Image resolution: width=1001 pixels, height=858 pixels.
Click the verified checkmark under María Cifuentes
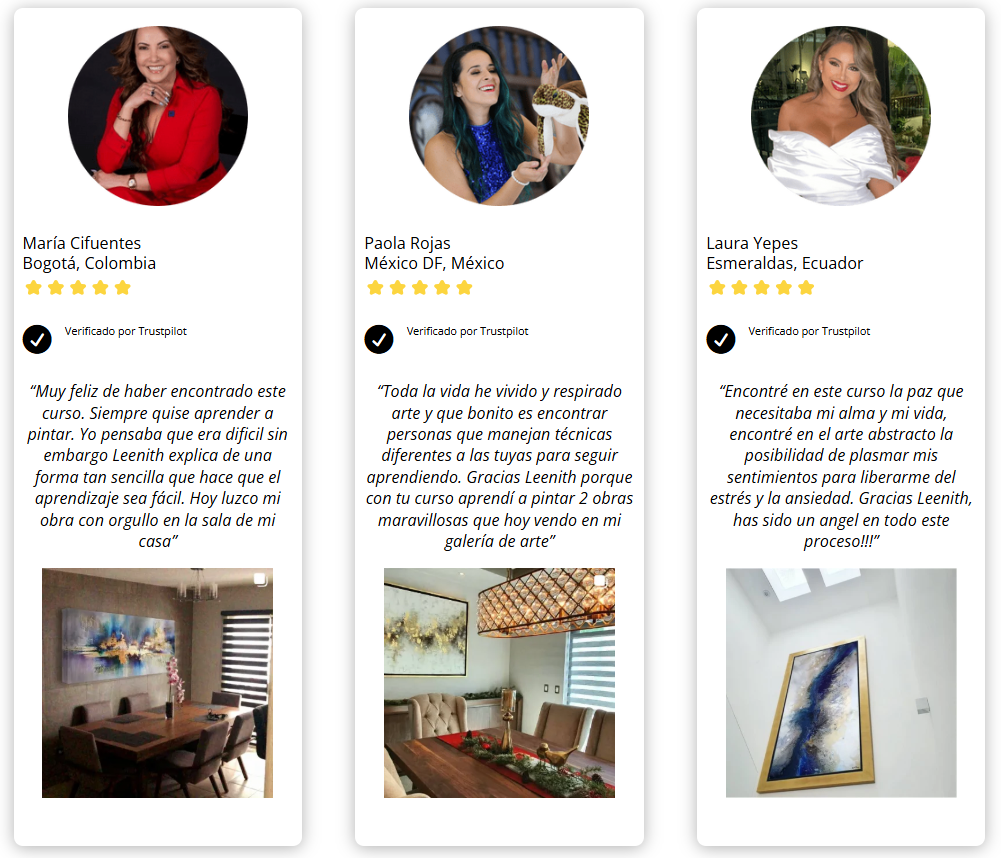37,339
